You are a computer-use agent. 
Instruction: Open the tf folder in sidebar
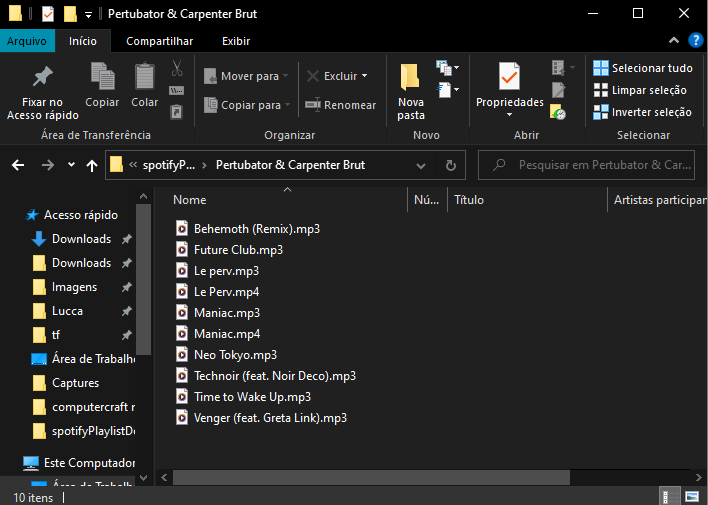(47, 335)
